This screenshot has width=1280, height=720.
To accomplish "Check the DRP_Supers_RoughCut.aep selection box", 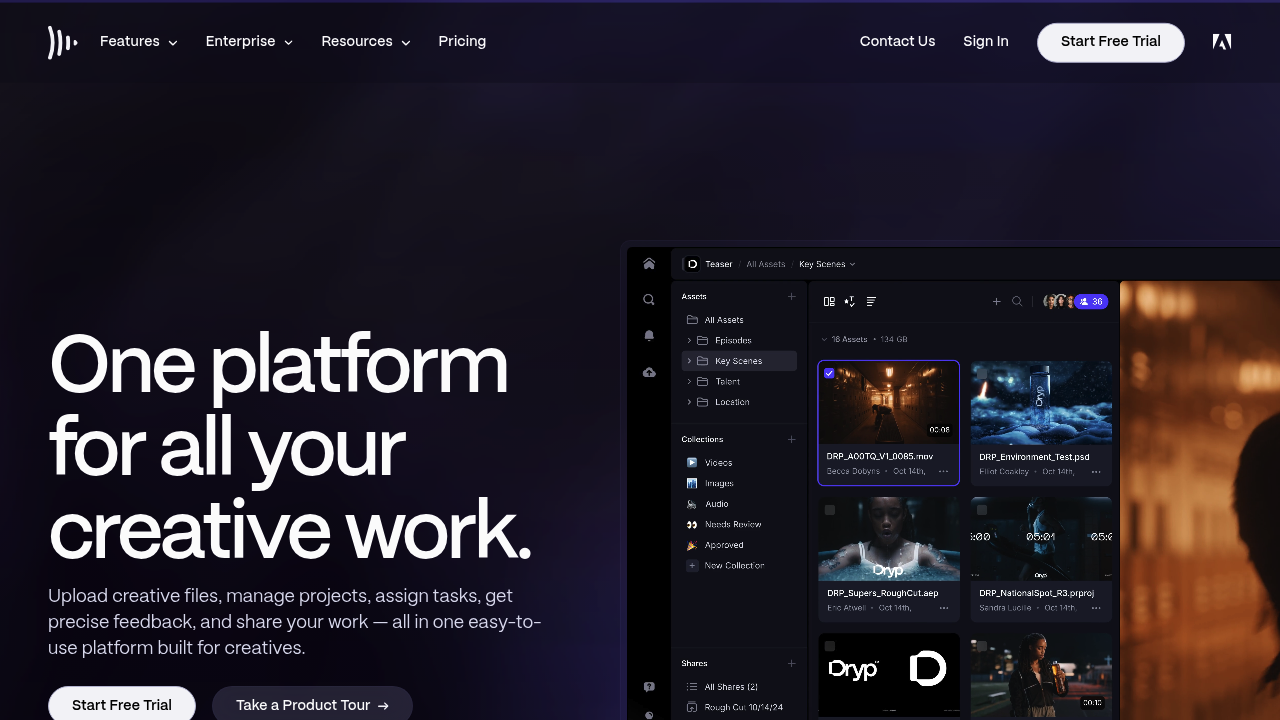I will pyautogui.click(x=830, y=509).
